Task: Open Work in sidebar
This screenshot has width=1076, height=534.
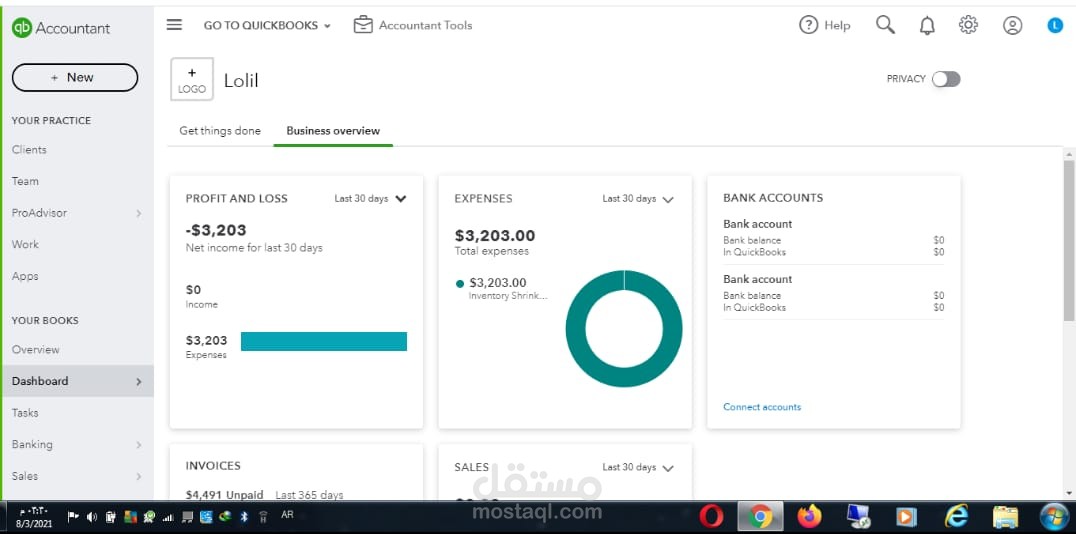Action: (x=25, y=244)
